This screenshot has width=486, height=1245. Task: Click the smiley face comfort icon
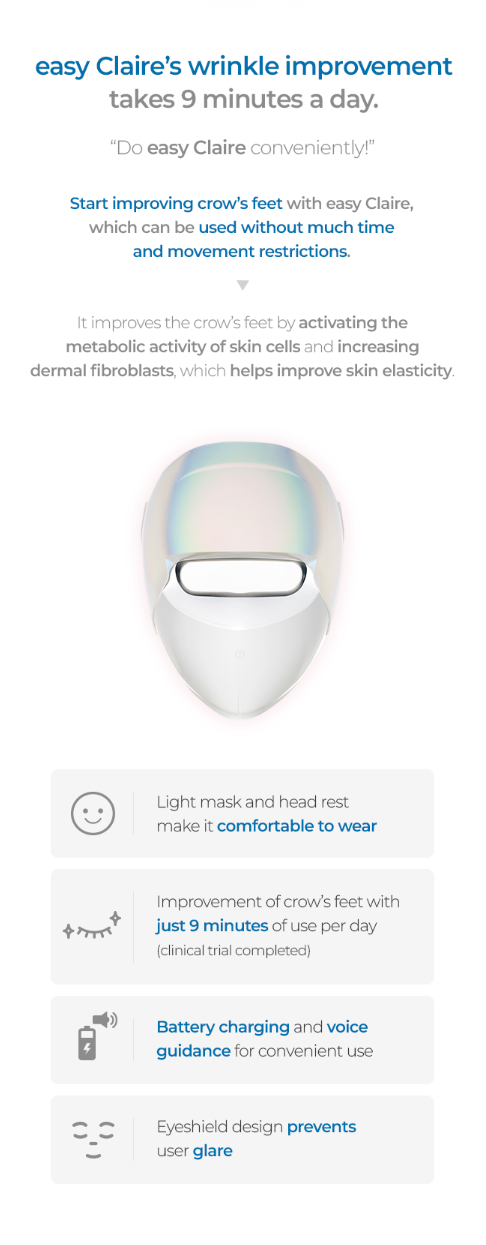92,813
